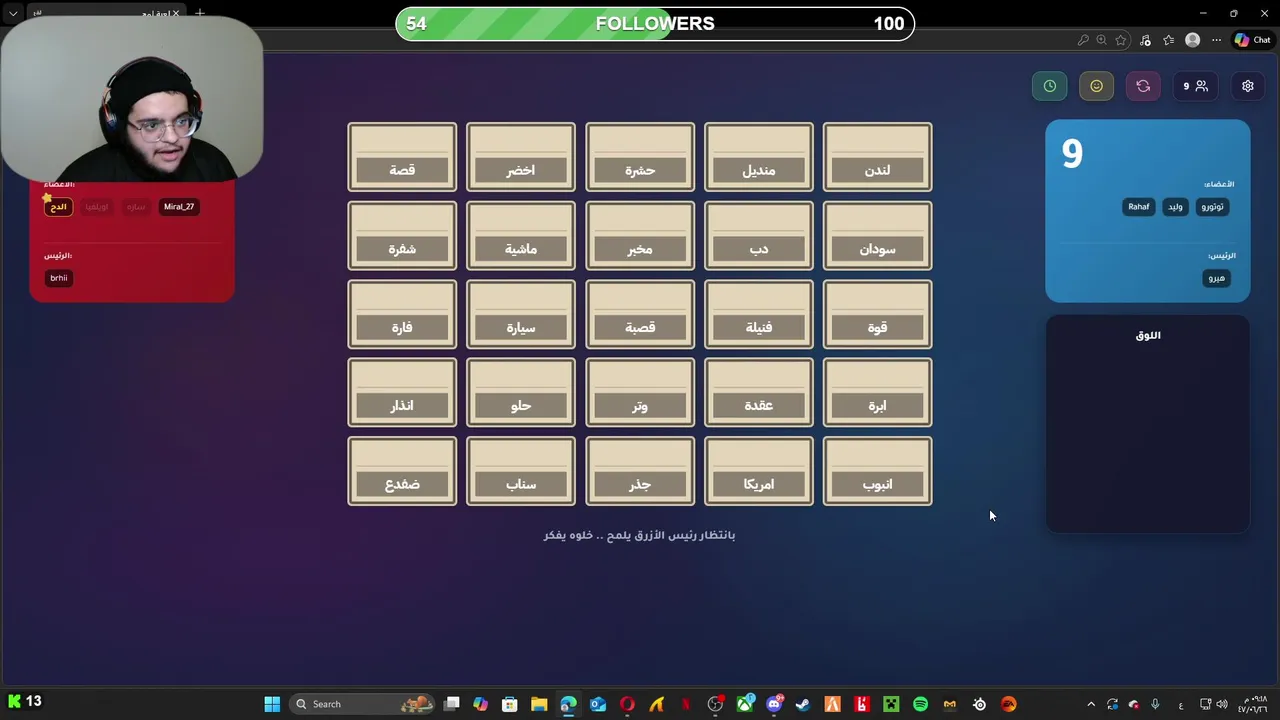
Task: Open the EA app from taskbar
Action: tap(1008, 704)
